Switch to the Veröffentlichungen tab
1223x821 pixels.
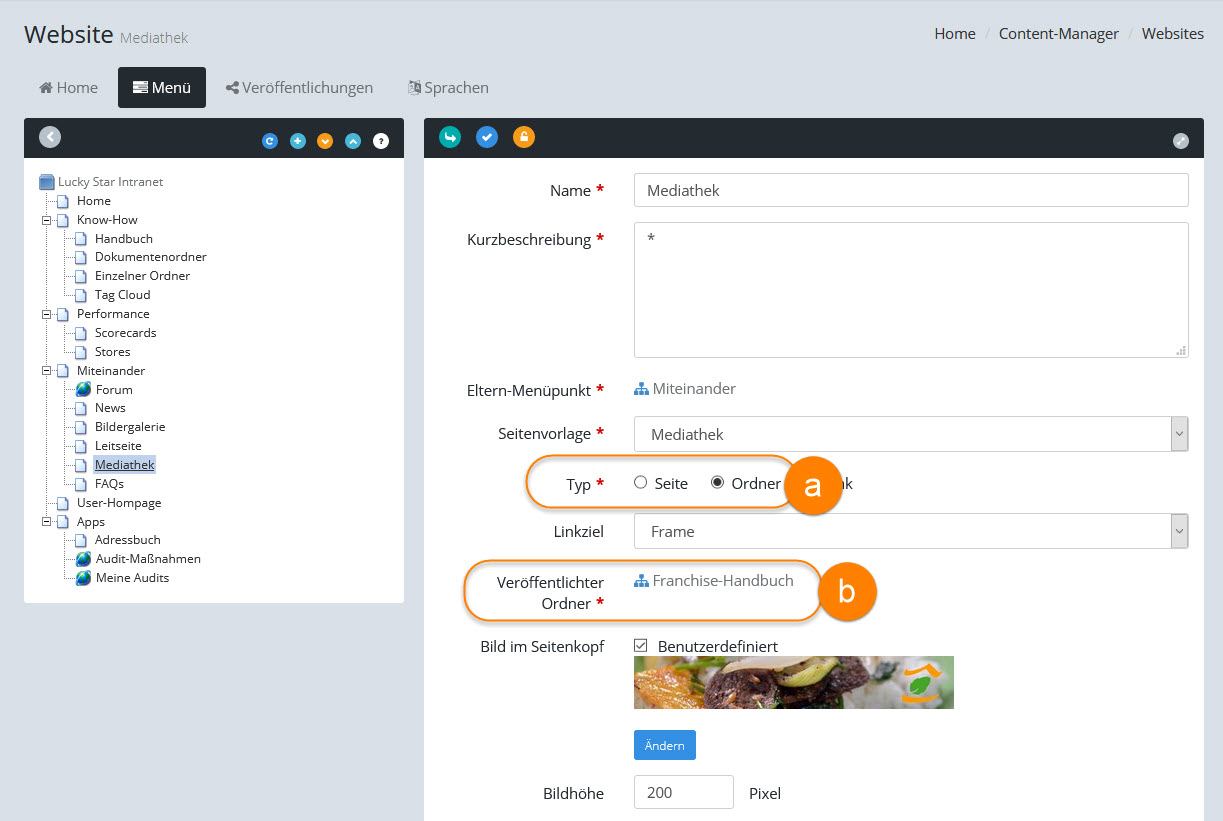tap(300, 88)
